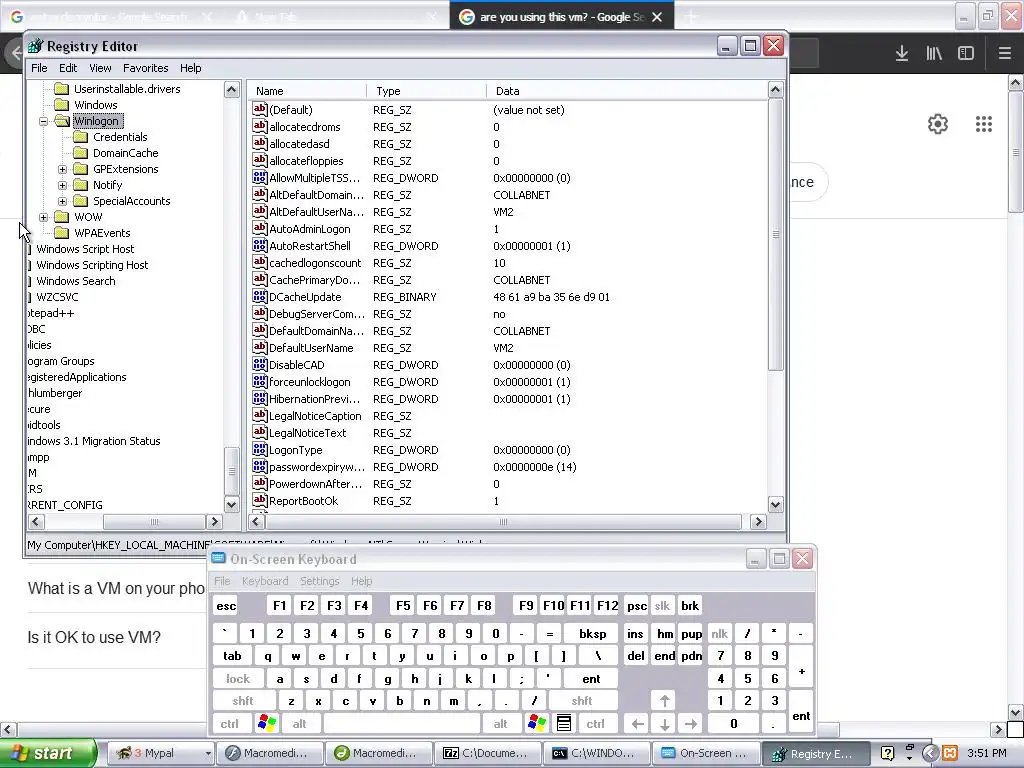Image resolution: width=1024 pixels, height=768 pixels.
Task: Toggle the slk key on On-Screen Keyboard
Action: (662, 605)
